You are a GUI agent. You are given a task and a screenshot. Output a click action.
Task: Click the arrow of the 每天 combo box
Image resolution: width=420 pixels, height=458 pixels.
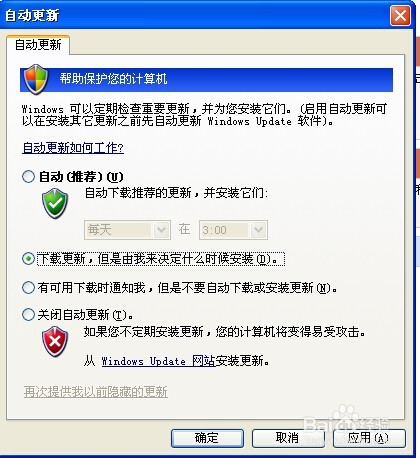pos(161,230)
